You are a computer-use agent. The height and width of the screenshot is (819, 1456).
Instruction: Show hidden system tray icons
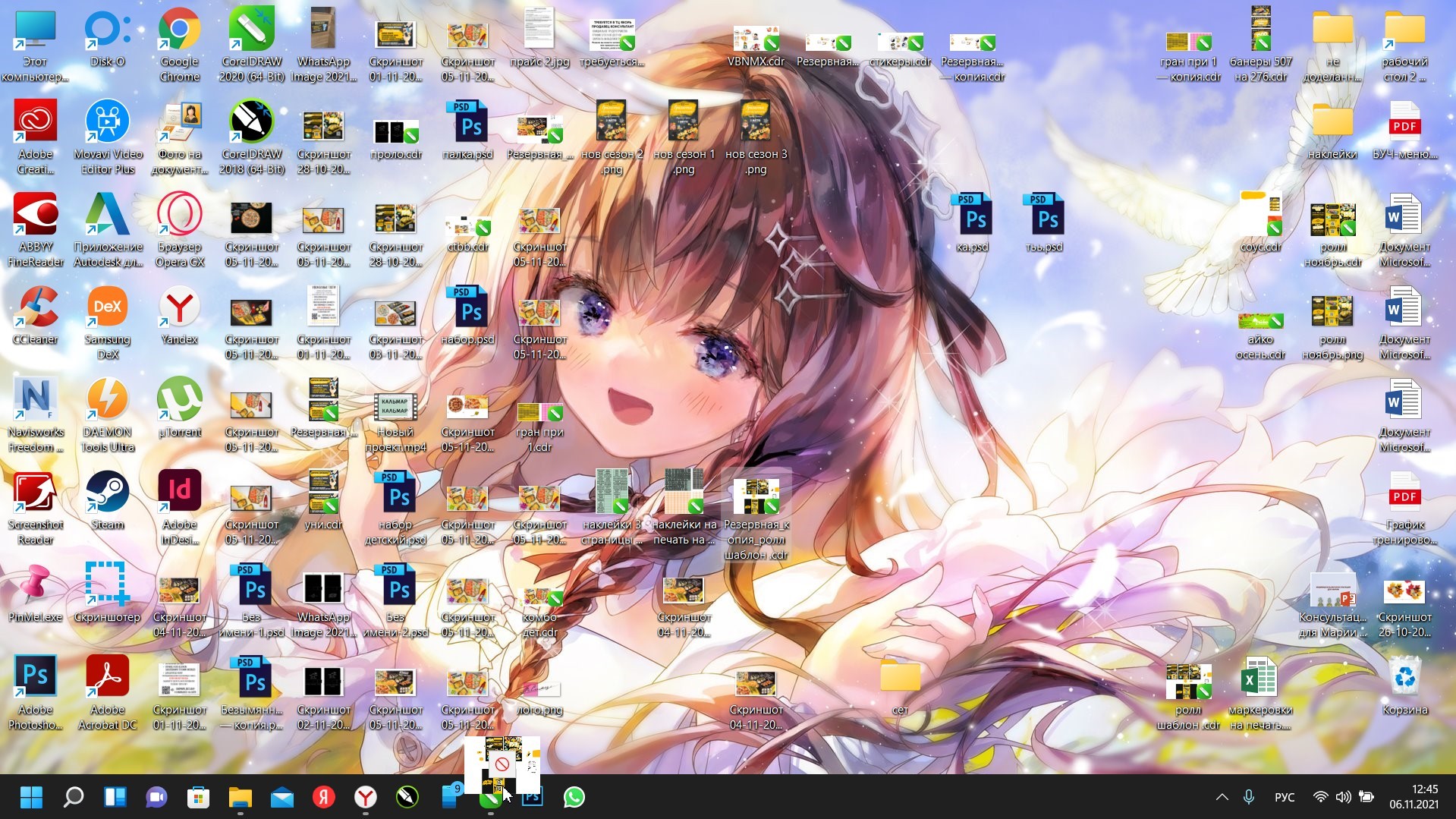1222,797
